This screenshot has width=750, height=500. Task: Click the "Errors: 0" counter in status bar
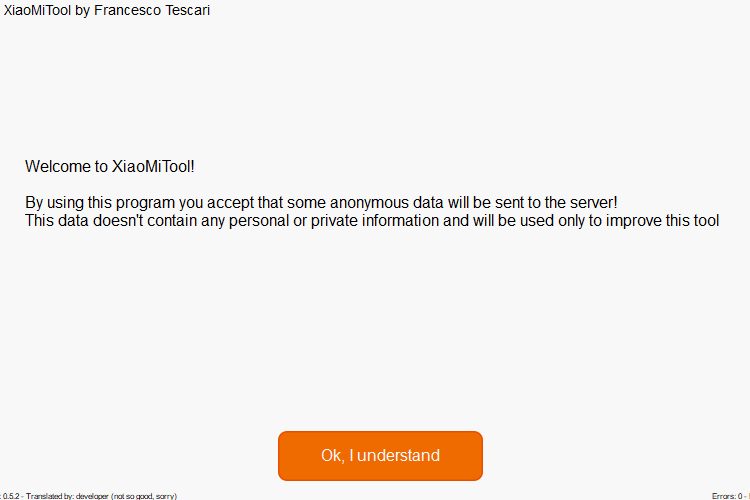727,496
